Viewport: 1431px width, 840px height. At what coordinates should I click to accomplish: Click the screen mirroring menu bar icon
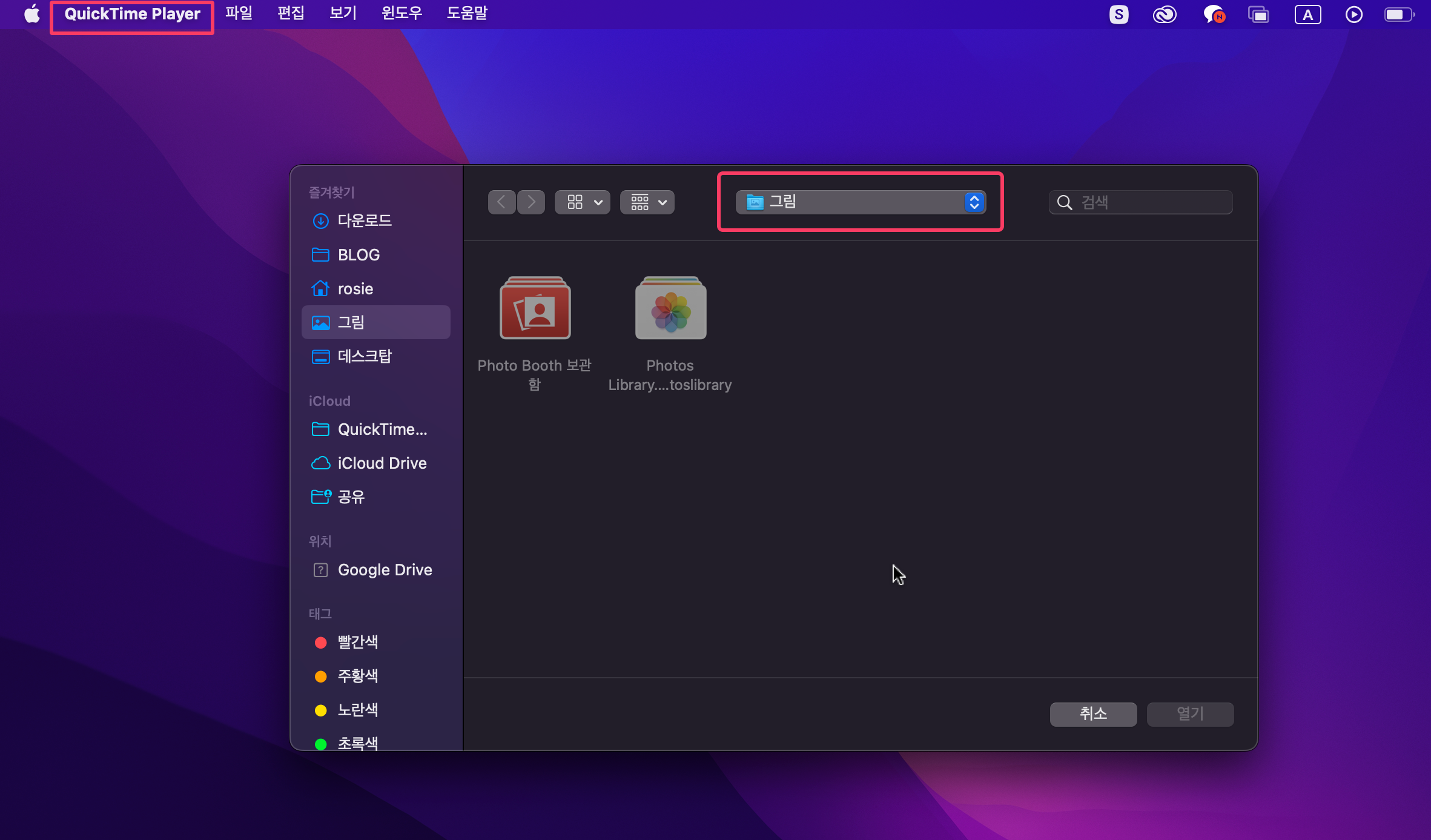click(x=1258, y=15)
